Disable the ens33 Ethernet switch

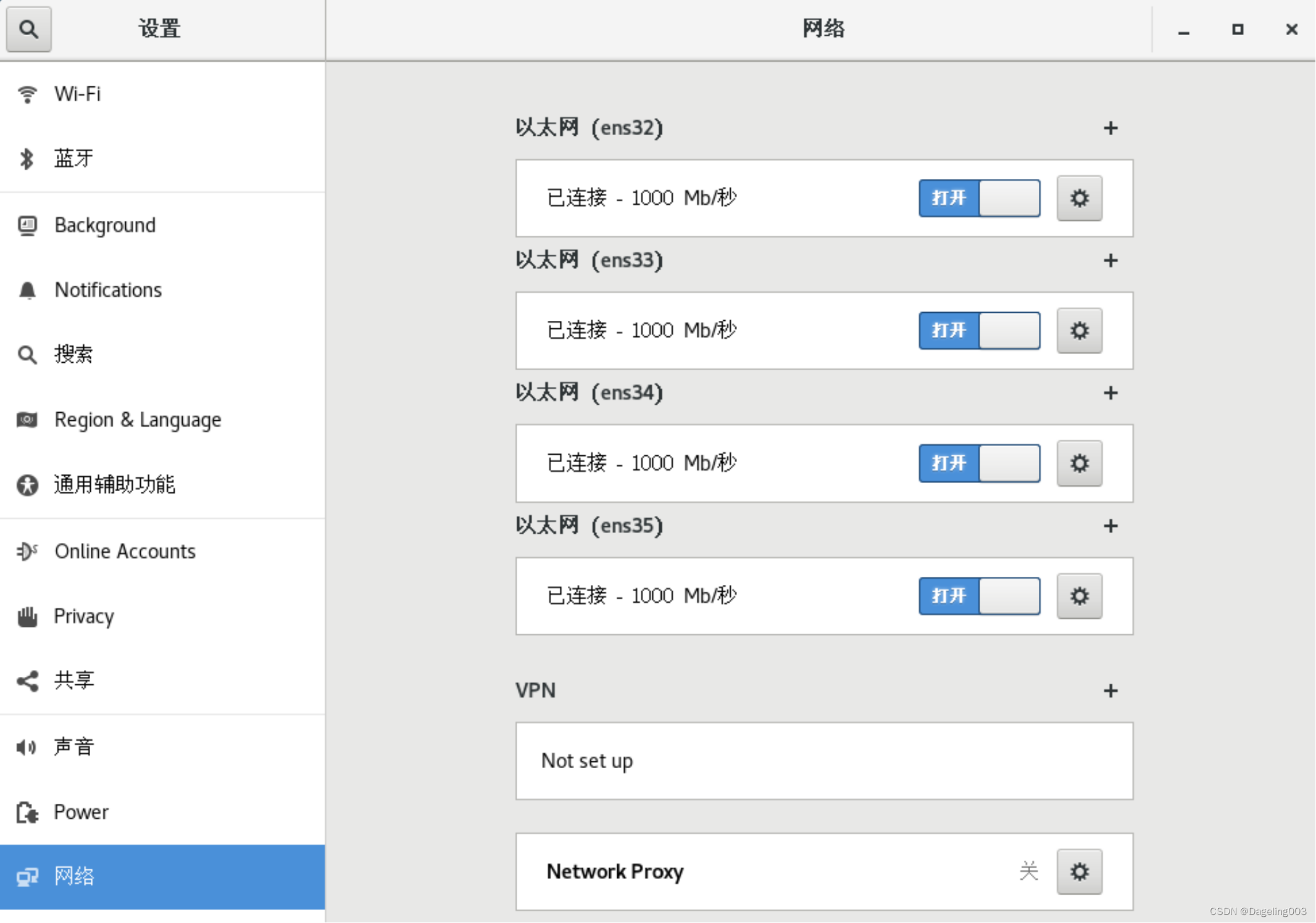(979, 331)
